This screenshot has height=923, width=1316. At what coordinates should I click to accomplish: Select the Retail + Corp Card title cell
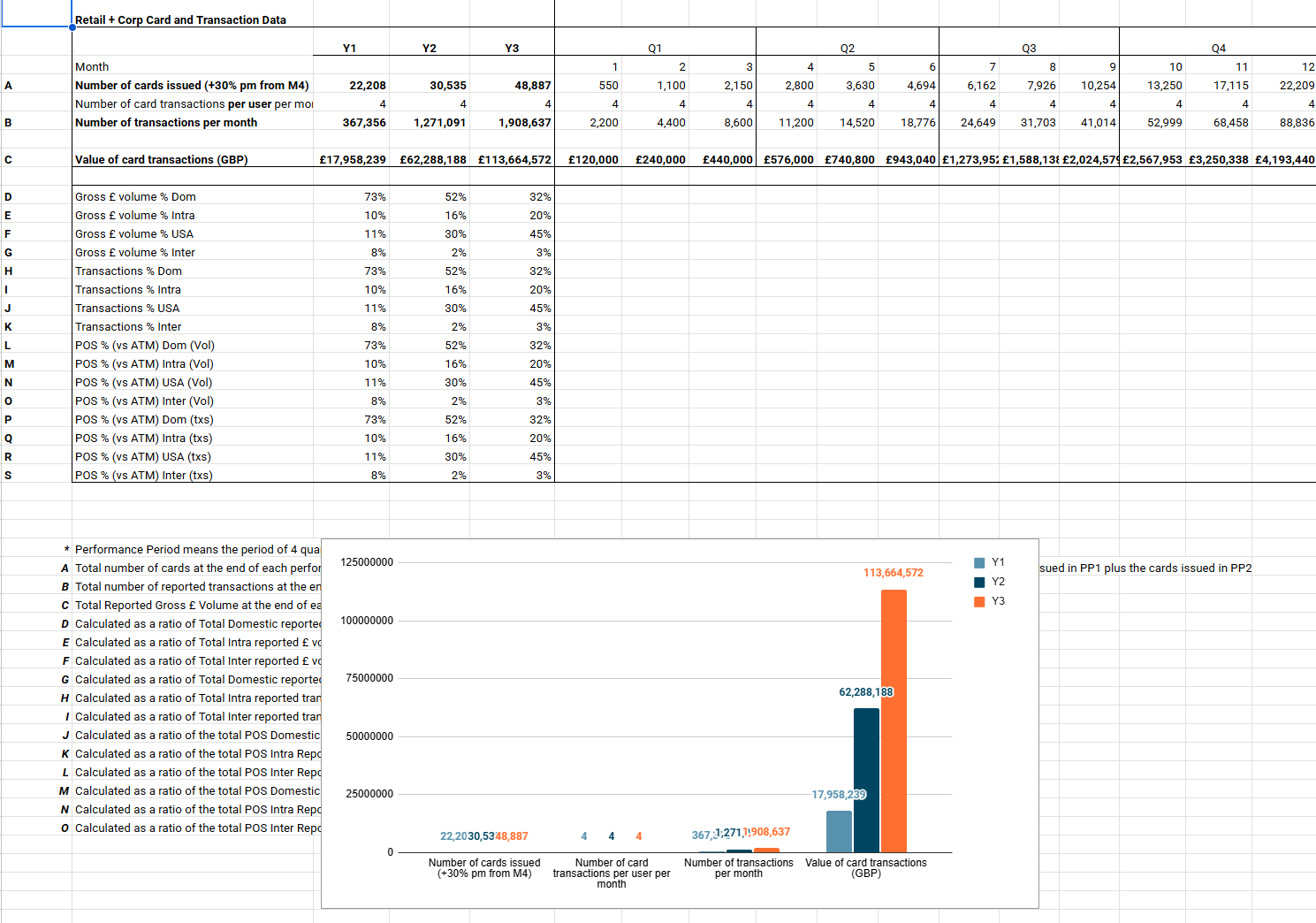pyautogui.click(x=180, y=19)
